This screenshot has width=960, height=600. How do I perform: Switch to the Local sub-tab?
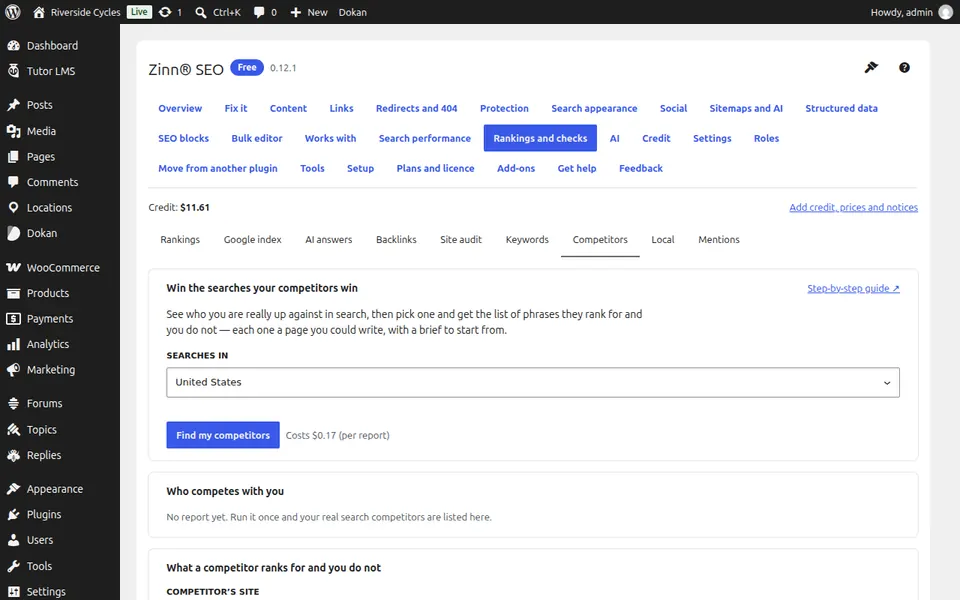click(x=662, y=239)
